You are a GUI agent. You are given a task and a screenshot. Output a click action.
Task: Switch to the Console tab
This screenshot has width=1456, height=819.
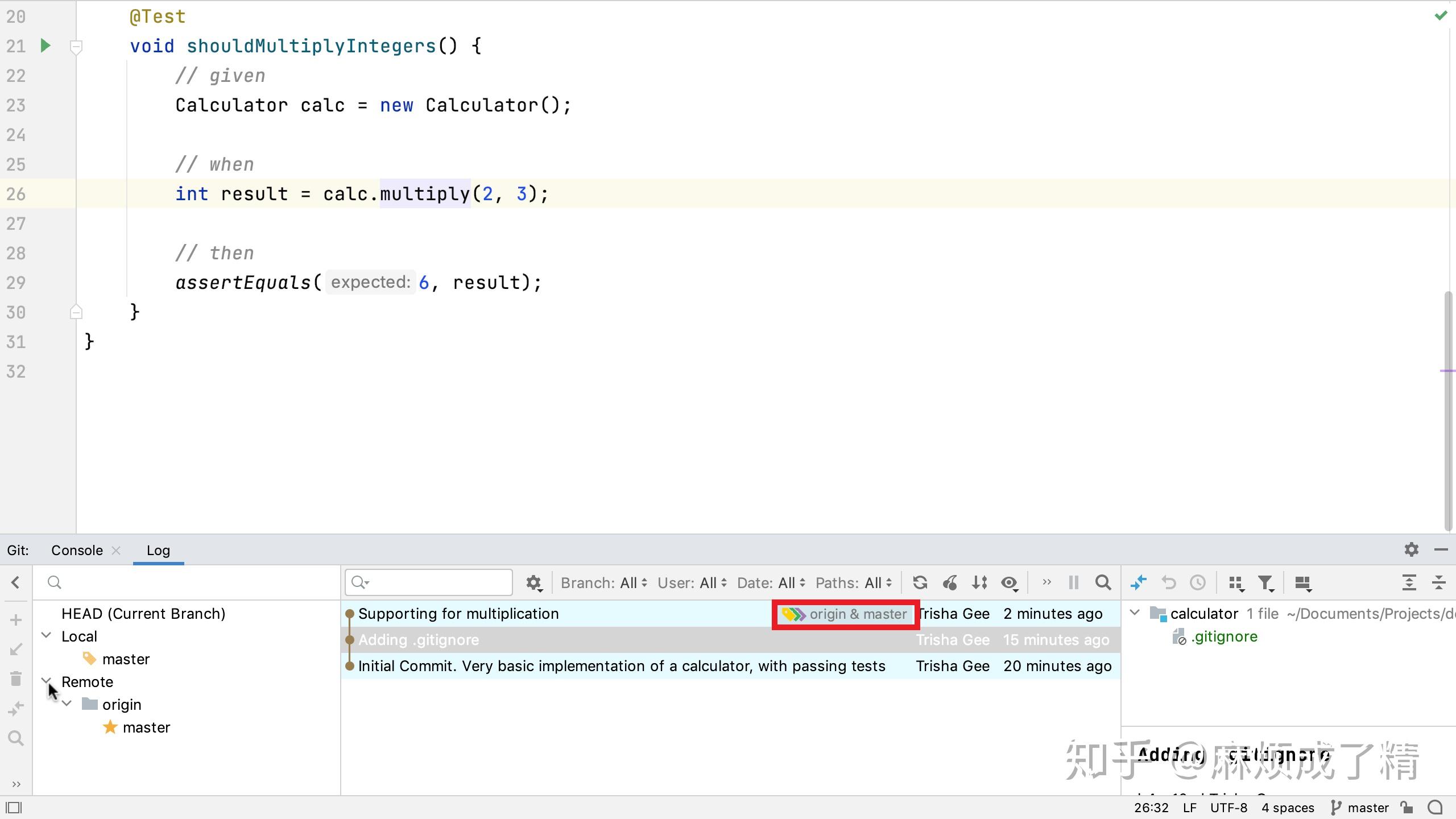click(x=76, y=550)
